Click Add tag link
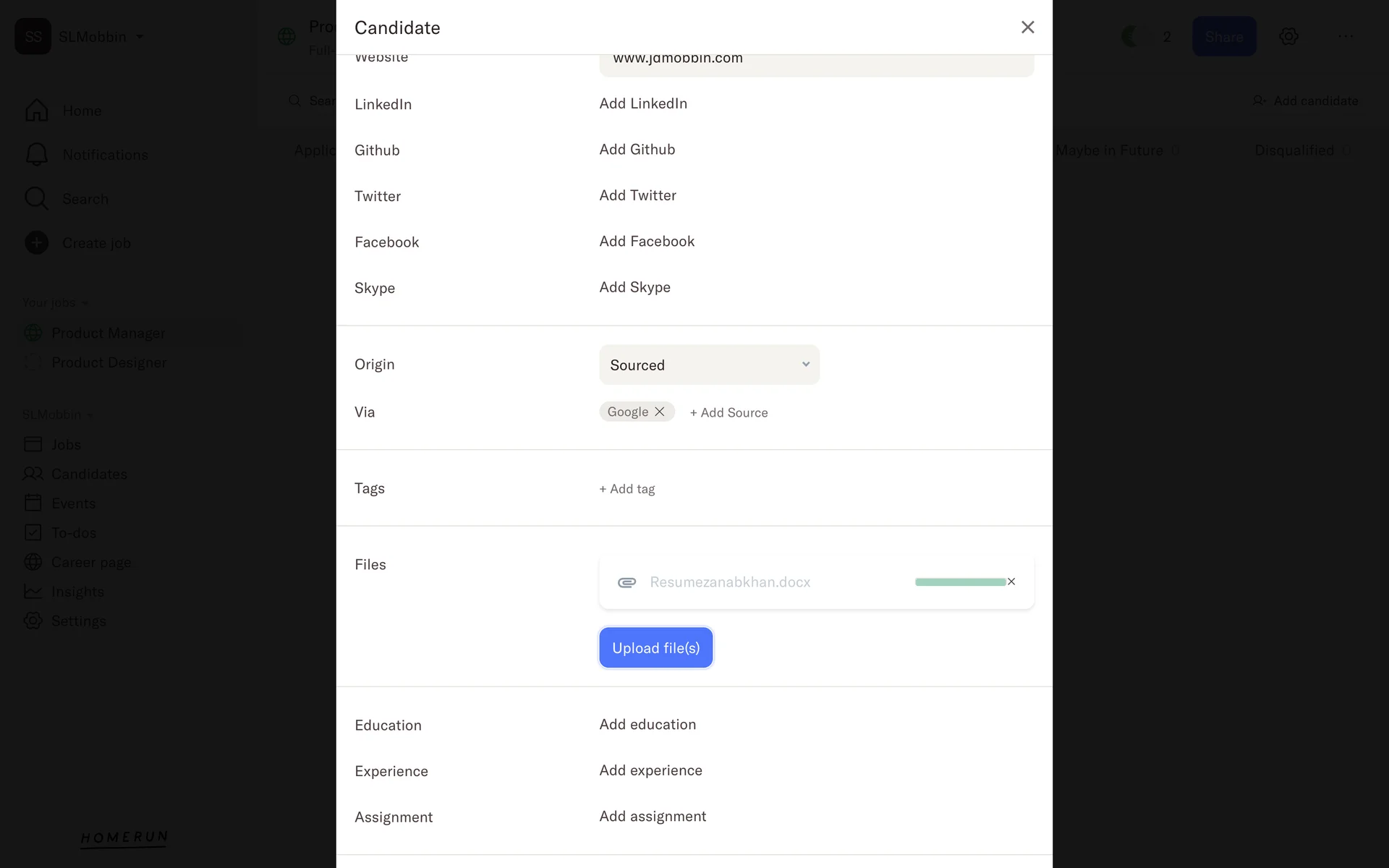This screenshot has height=868, width=1389. coord(627,489)
